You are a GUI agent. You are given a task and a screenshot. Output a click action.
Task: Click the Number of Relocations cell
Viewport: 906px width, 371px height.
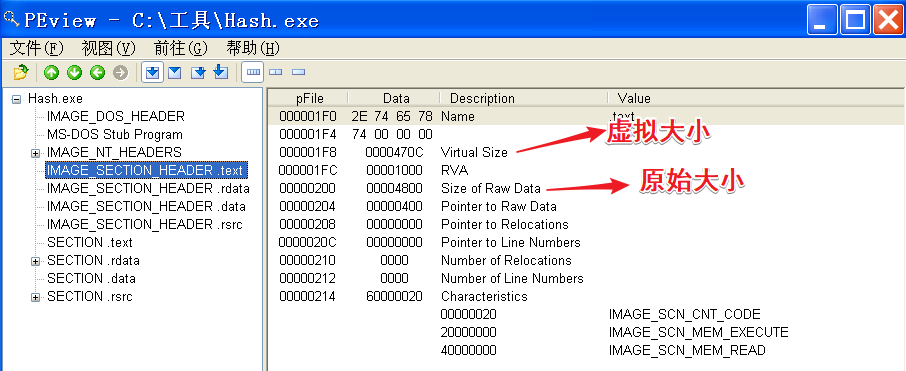point(507,261)
